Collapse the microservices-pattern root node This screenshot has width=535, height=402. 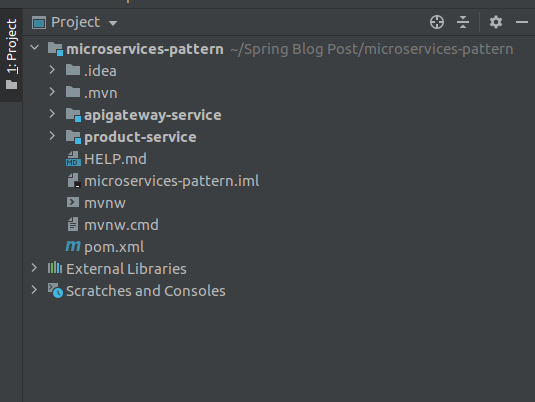(35, 47)
